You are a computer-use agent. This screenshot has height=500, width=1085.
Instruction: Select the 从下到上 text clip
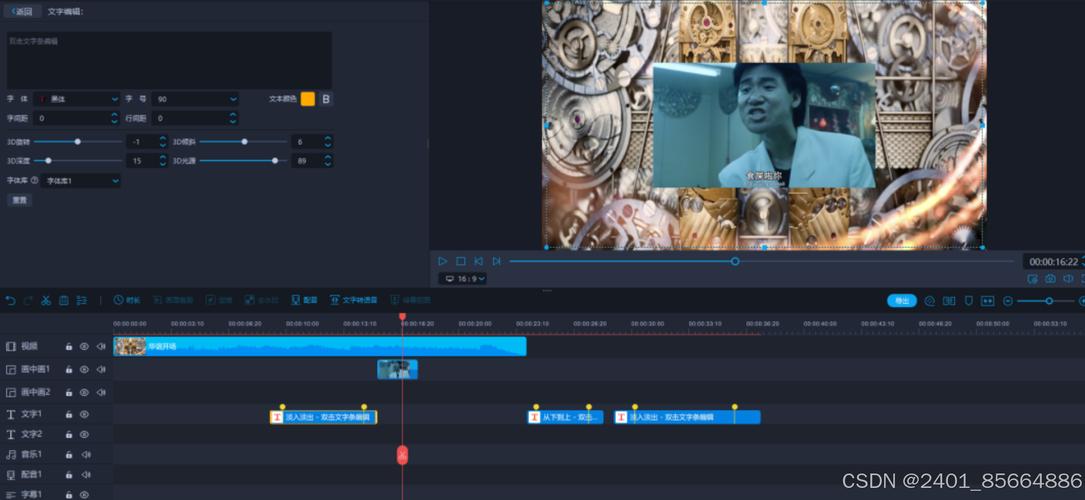(x=565, y=417)
